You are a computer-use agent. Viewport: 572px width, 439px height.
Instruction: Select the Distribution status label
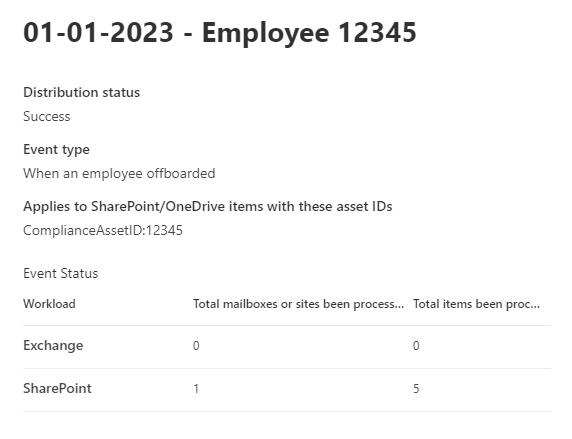coord(81,92)
